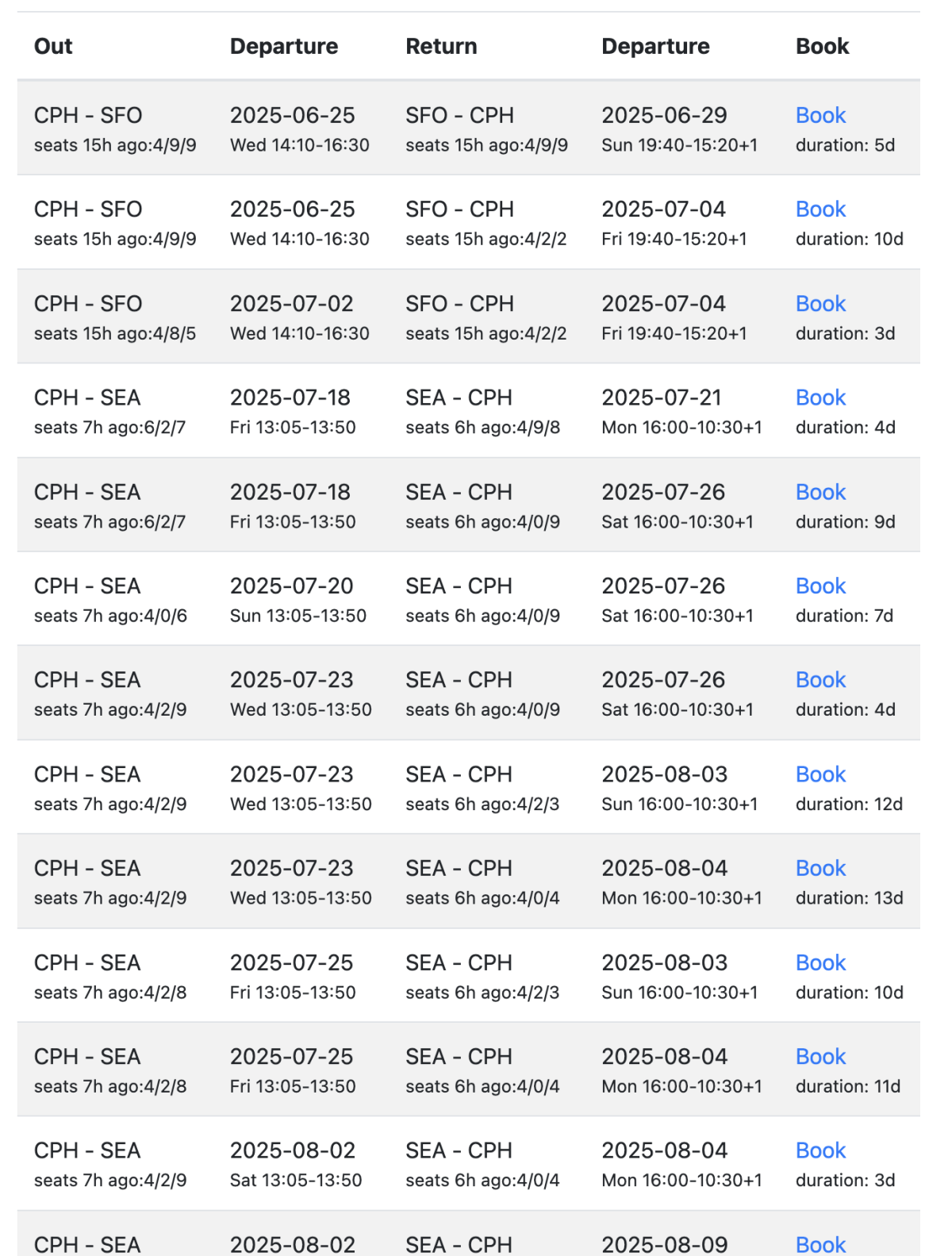Book the 7d duration SEA trip
Image resolution: width=952 pixels, height=1256 pixels.
coord(820,586)
